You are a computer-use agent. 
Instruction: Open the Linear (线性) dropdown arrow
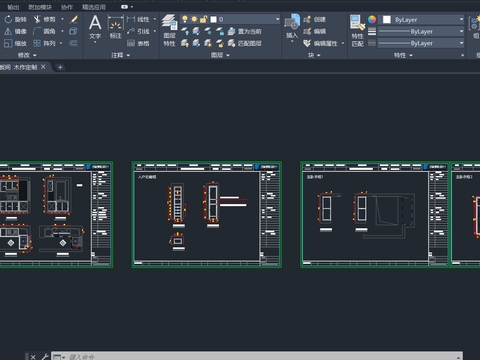[x=155, y=19]
